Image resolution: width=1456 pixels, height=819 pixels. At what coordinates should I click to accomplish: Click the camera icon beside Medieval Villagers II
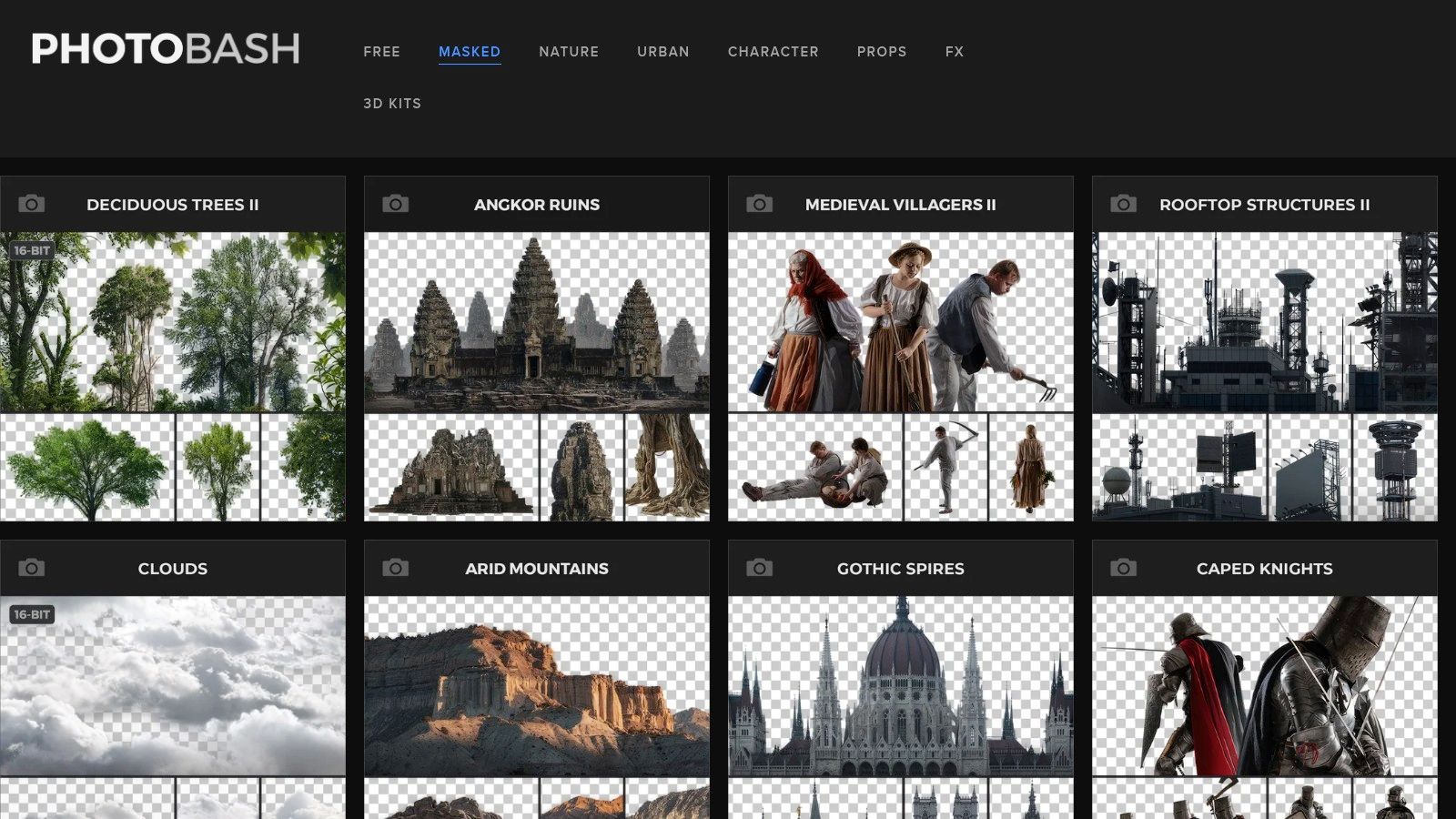pos(760,204)
